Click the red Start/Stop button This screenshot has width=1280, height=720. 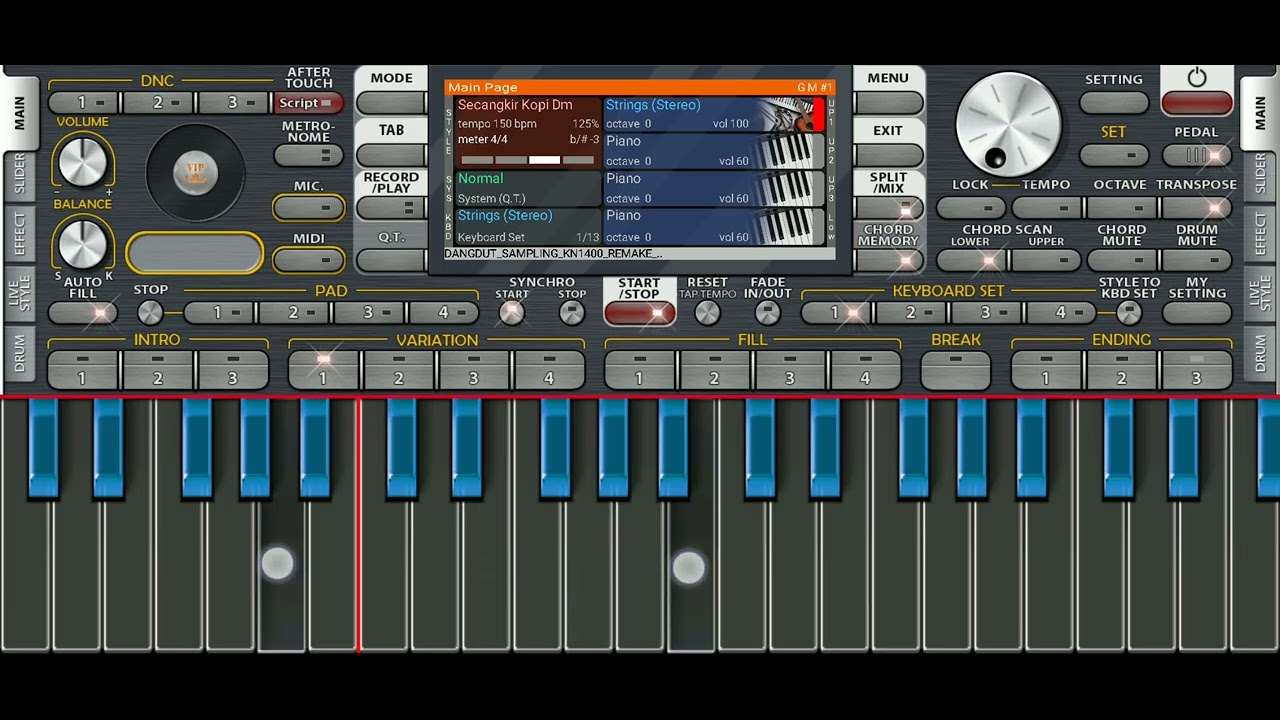tap(639, 312)
